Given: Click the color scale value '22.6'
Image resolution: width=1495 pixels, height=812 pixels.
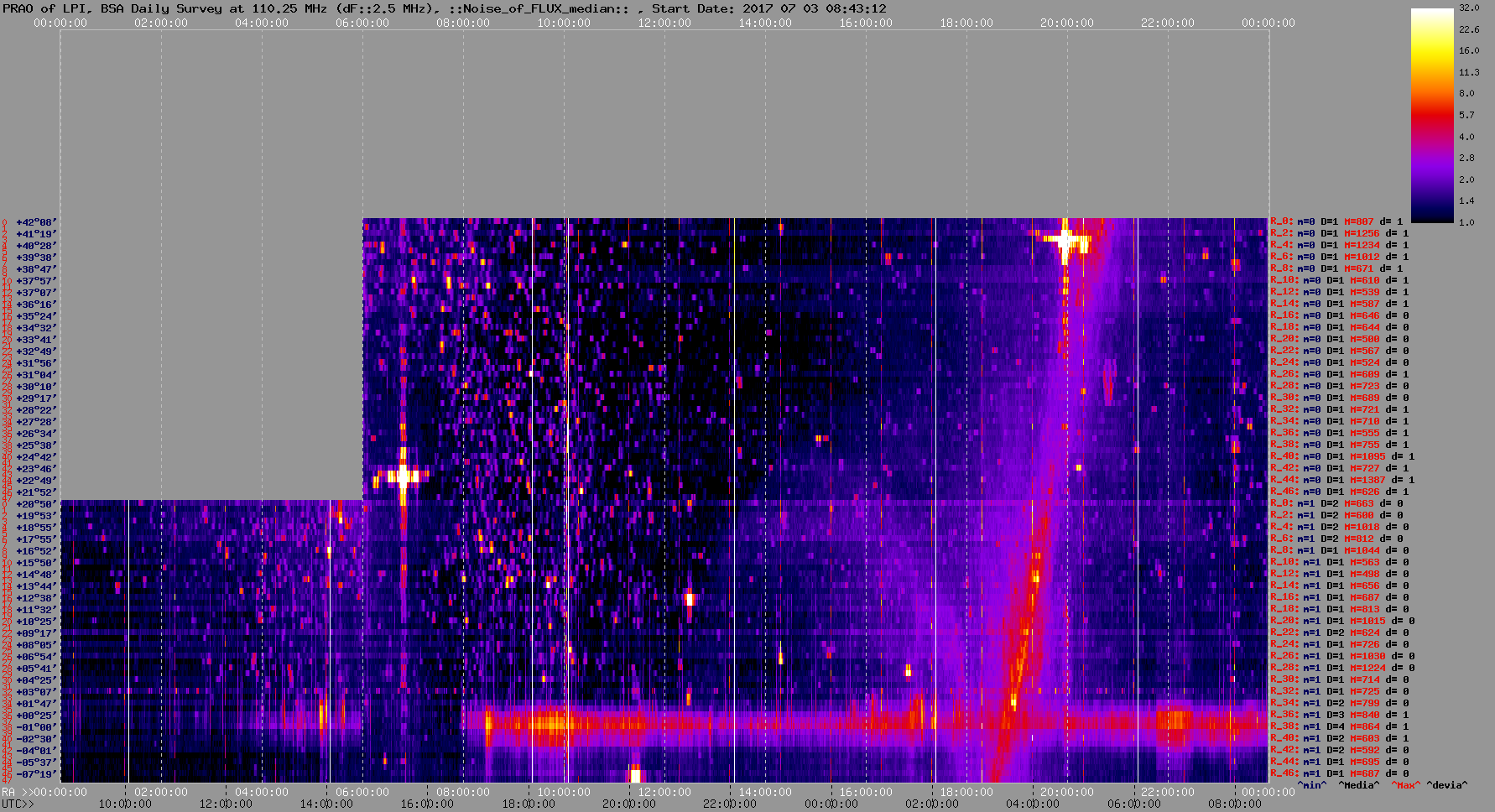Looking at the screenshot, I should click(1469, 29).
